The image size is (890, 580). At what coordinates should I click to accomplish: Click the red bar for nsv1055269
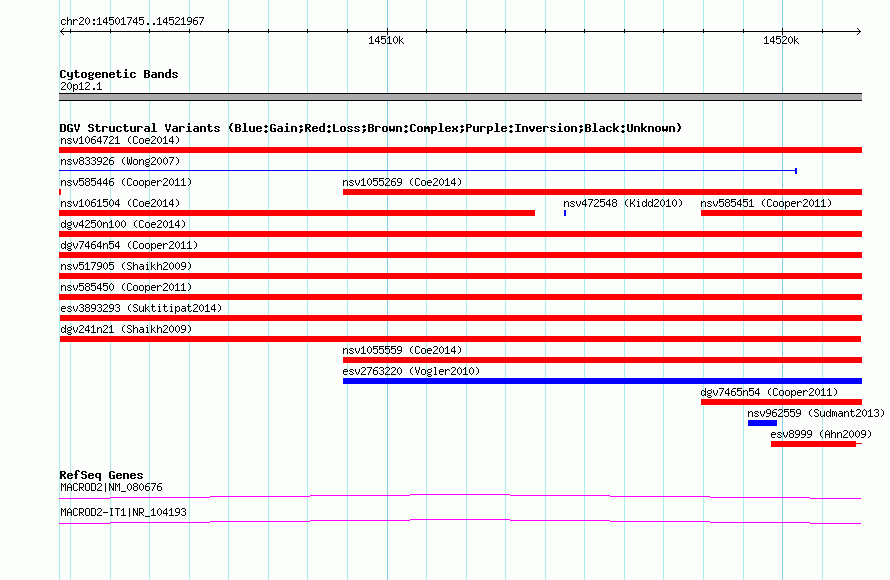click(x=602, y=192)
